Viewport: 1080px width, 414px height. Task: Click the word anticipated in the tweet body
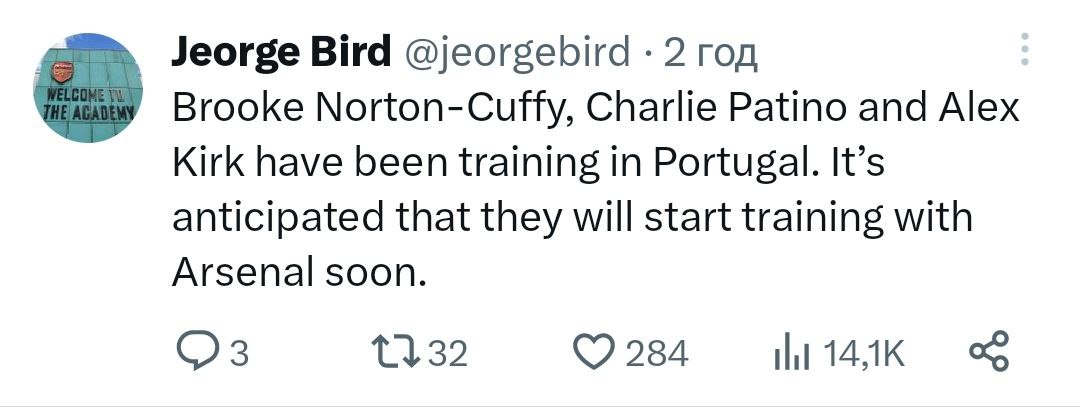point(293,217)
